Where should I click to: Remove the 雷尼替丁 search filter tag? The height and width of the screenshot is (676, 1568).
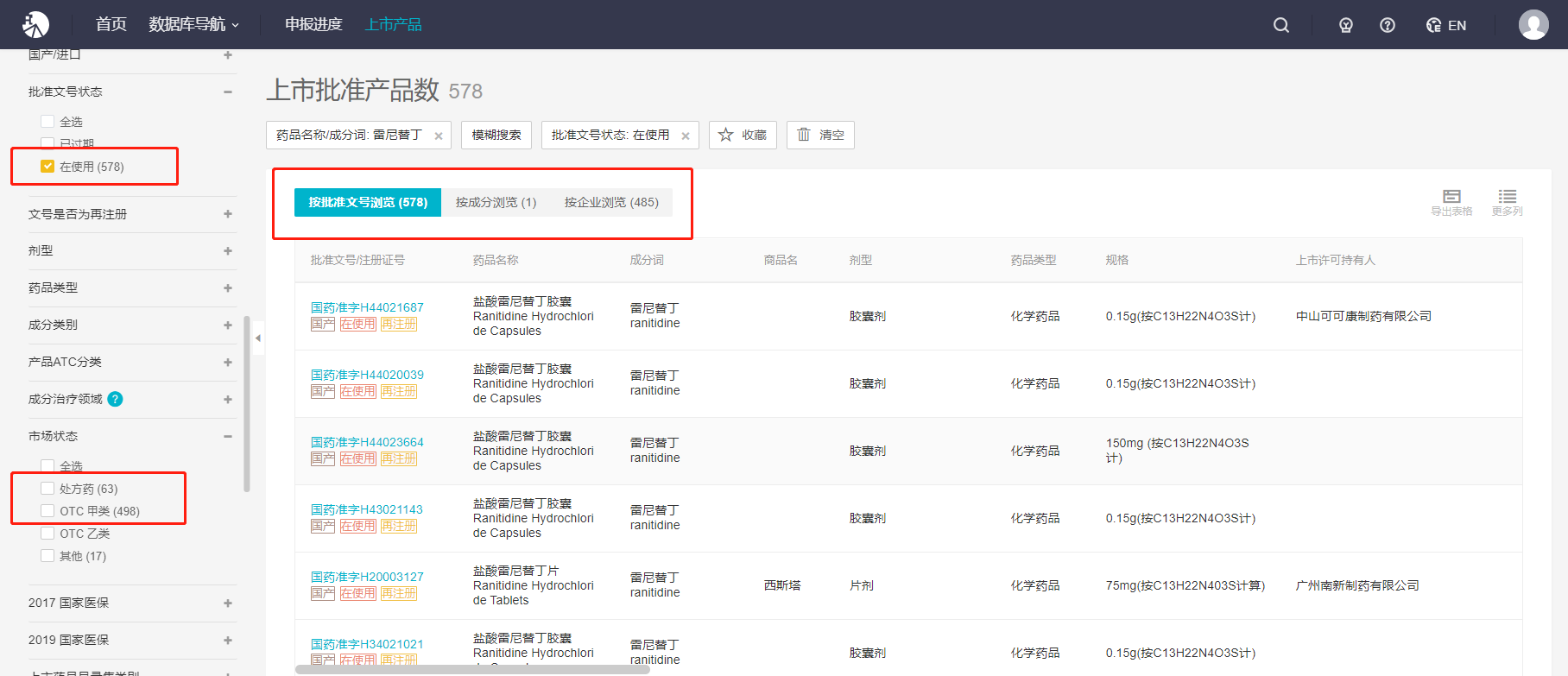[439, 136]
